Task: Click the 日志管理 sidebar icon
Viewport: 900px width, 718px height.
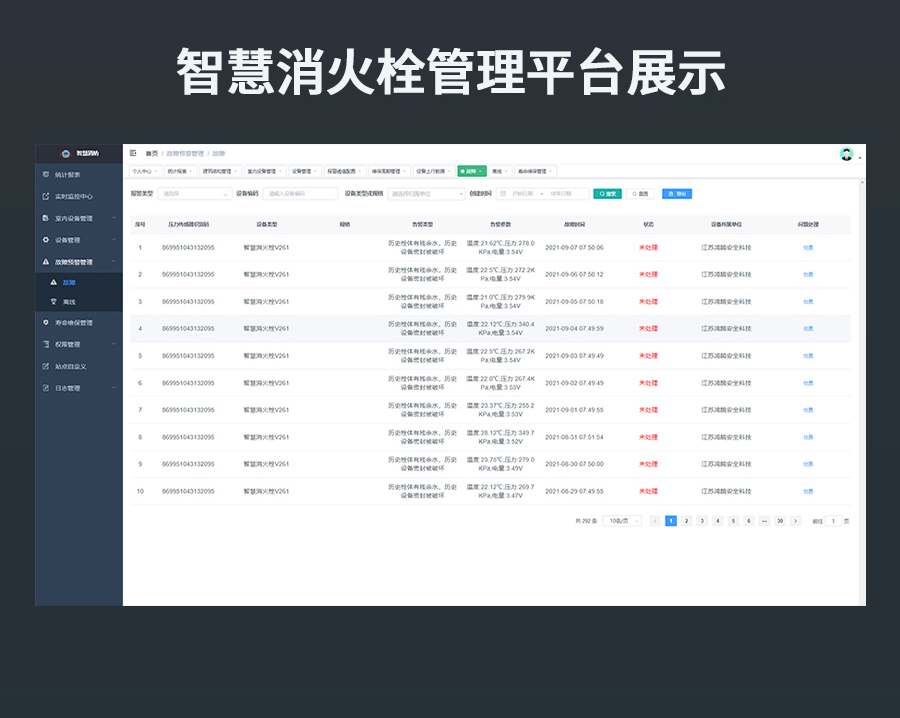Action: click(45, 388)
